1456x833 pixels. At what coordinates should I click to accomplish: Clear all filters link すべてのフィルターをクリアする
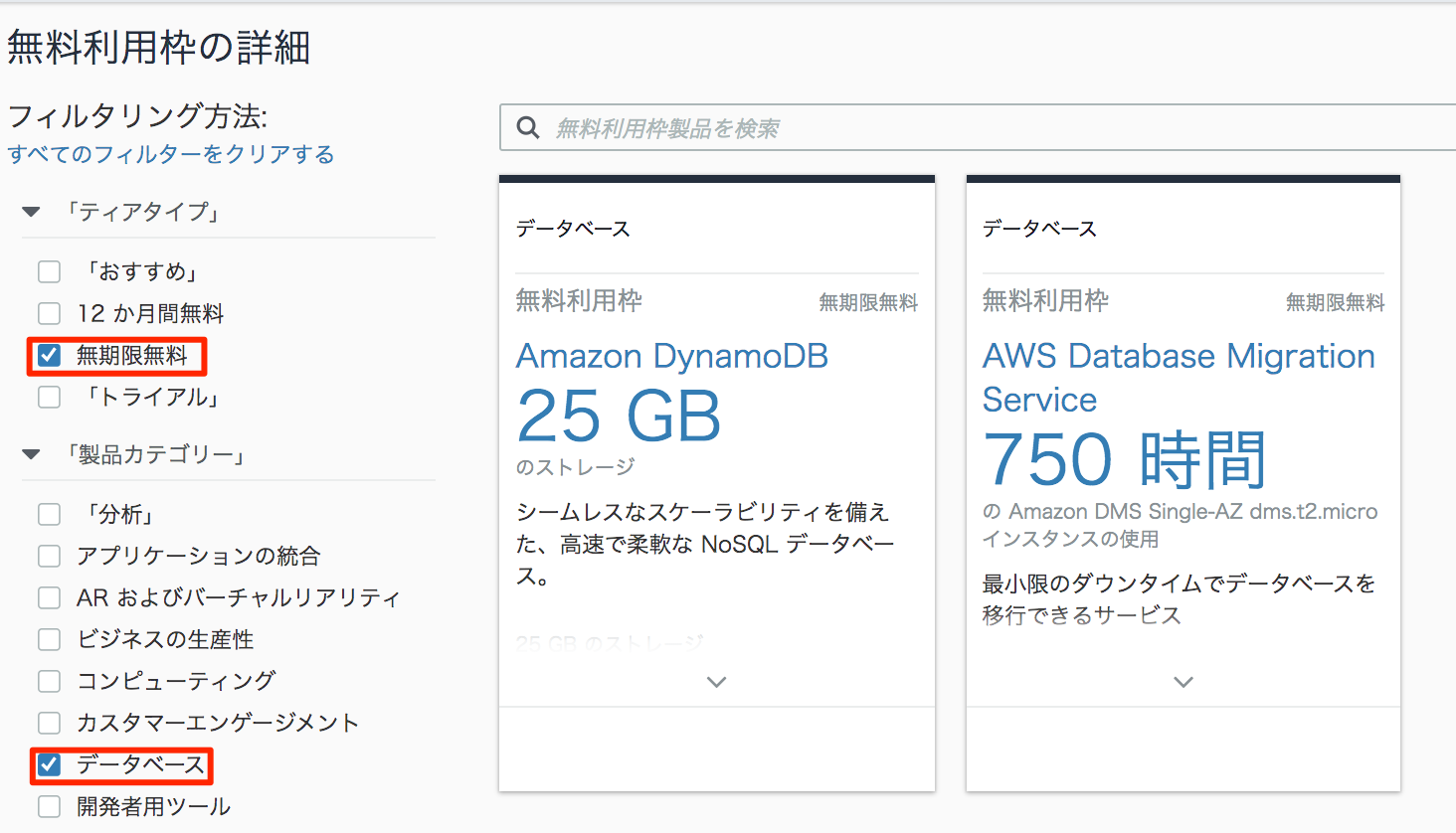point(171,154)
